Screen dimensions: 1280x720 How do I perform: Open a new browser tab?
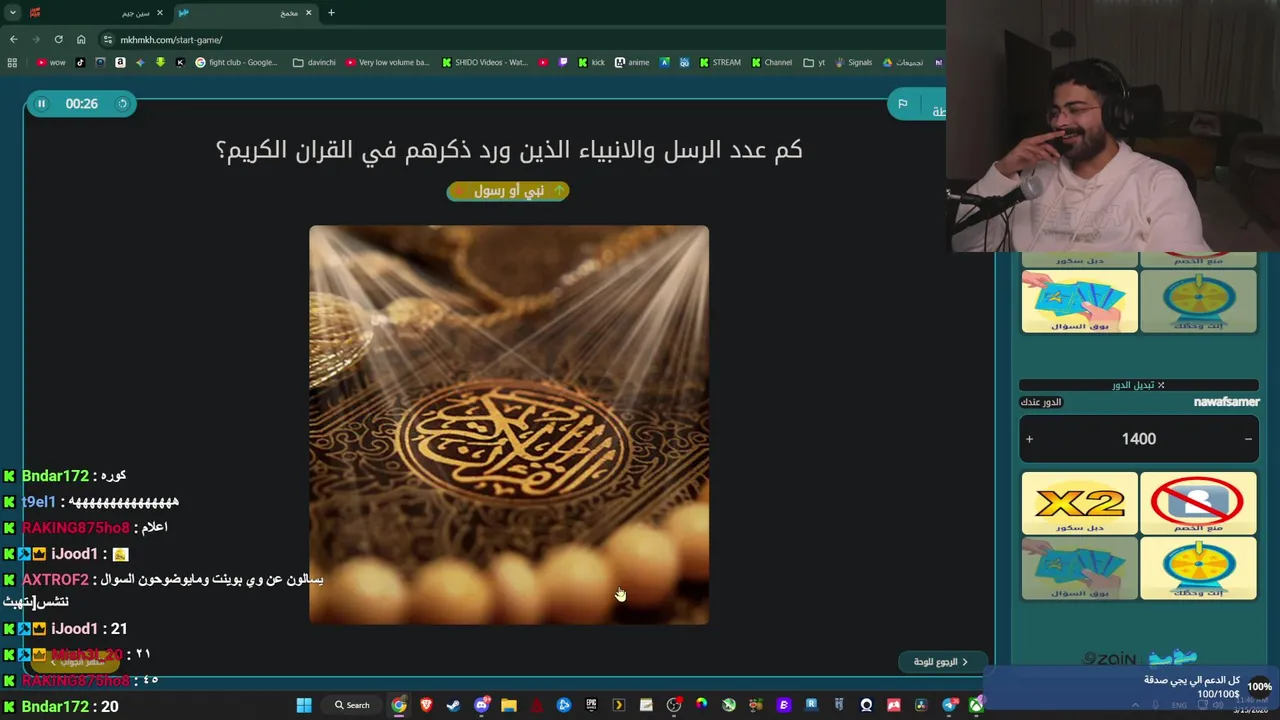(331, 13)
